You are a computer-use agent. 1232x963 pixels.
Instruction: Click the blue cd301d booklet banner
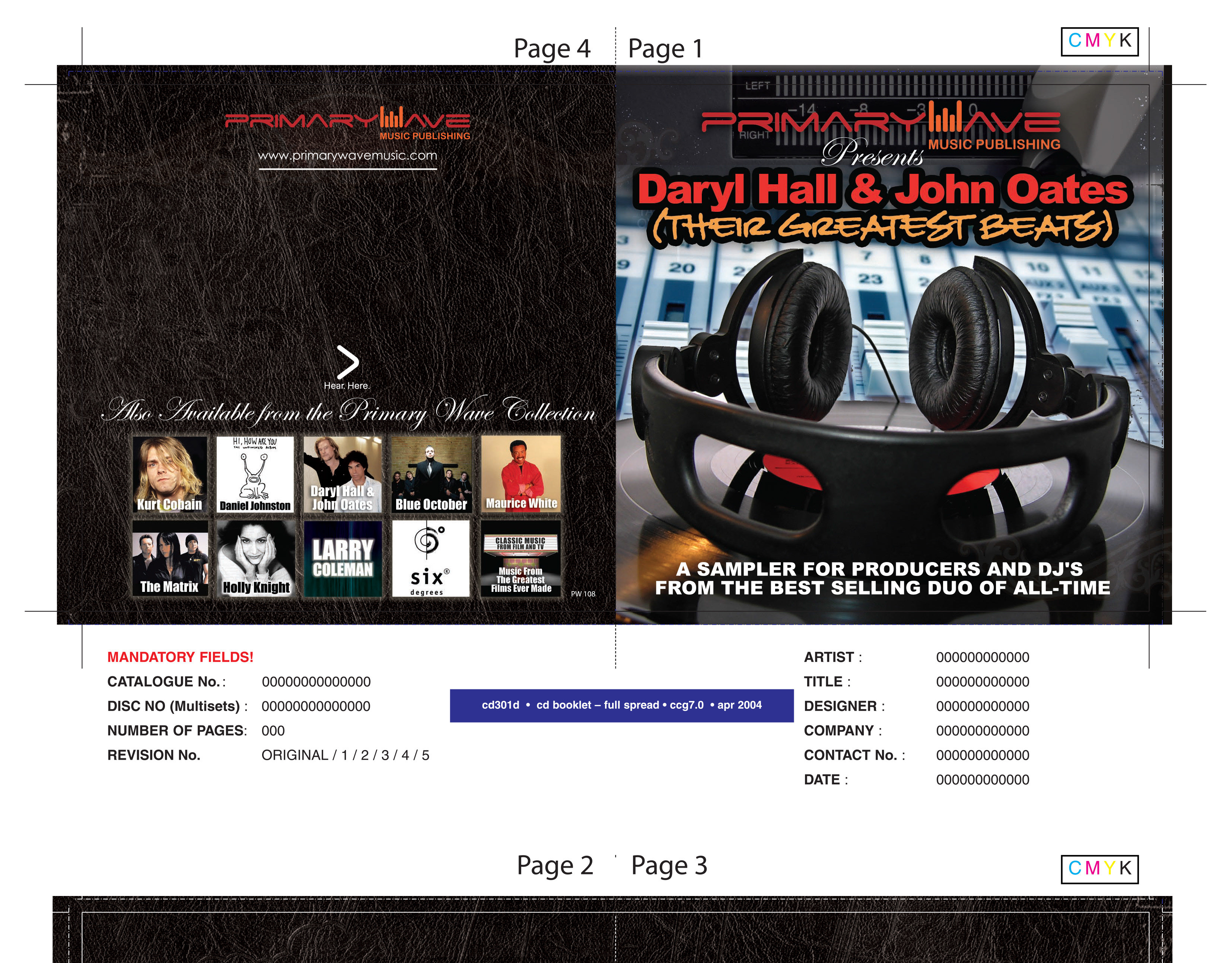(x=622, y=705)
